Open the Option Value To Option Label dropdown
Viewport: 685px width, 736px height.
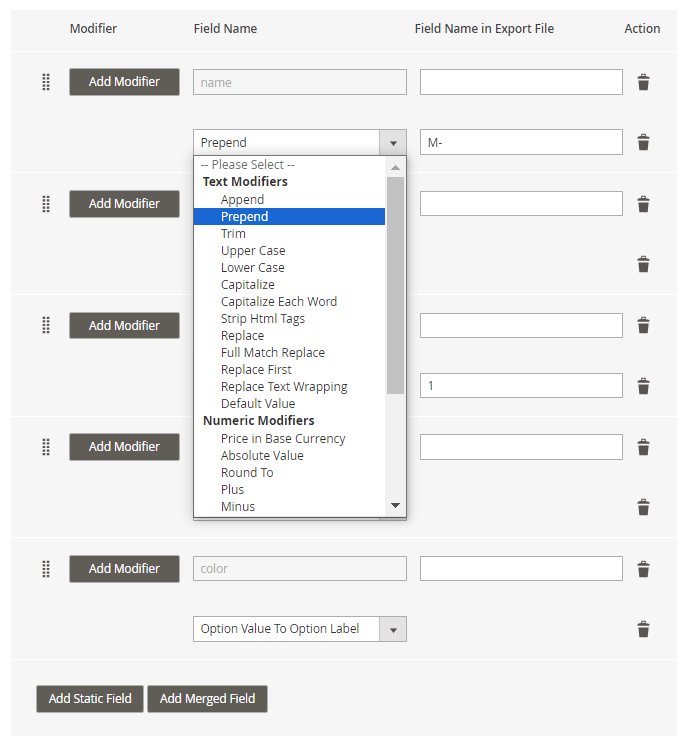coord(300,629)
